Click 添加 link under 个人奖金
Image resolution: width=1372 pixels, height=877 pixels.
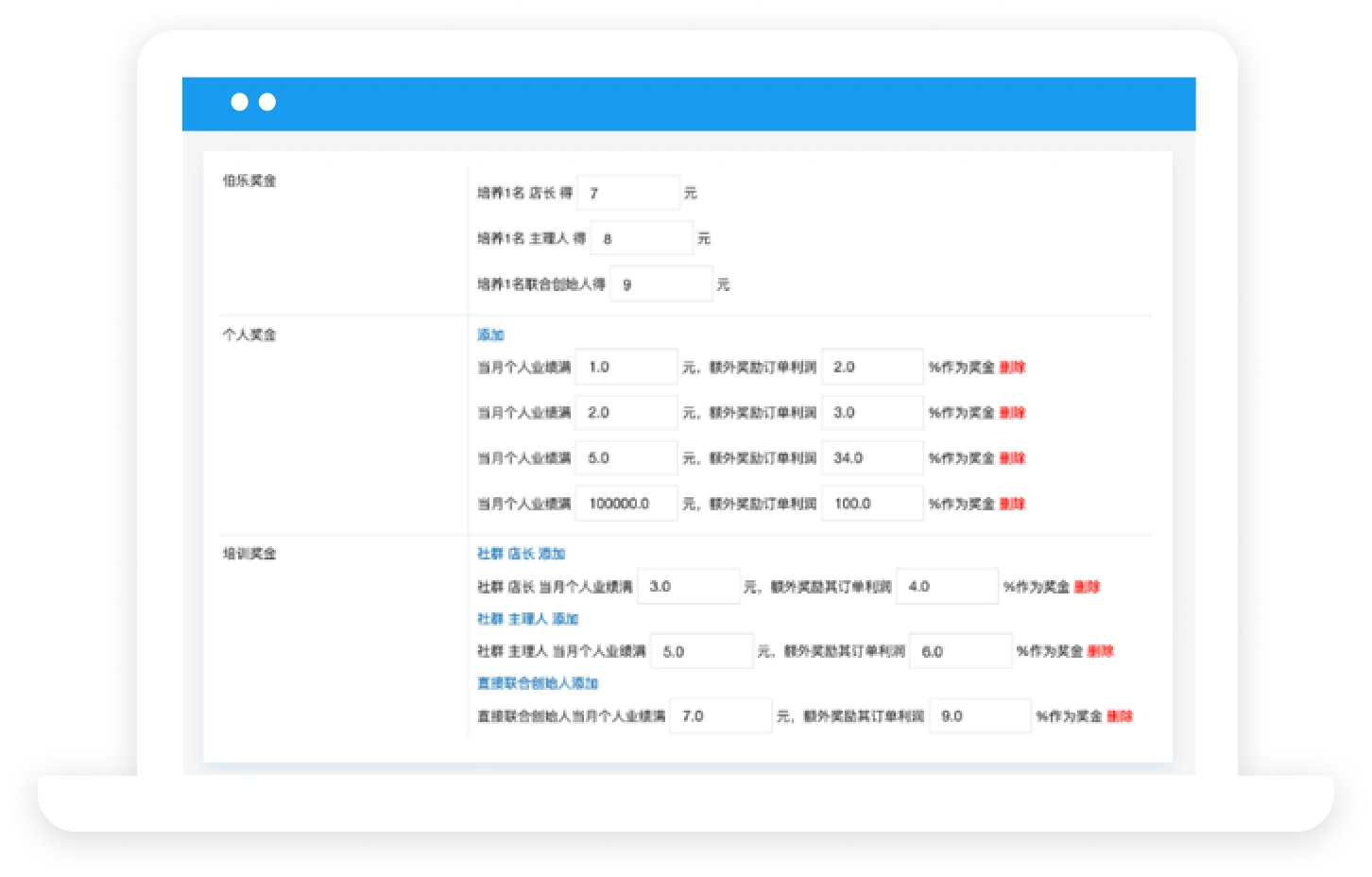490,335
